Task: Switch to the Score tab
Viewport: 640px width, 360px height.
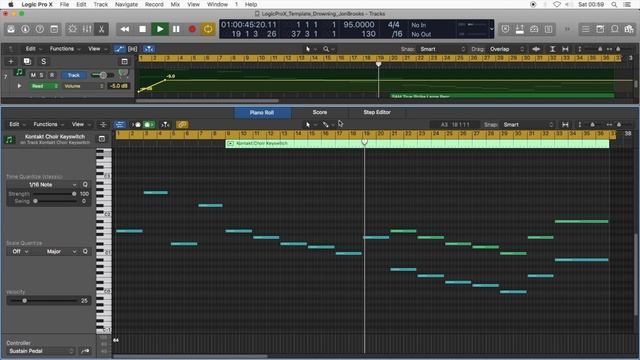Action: click(x=320, y=112)
